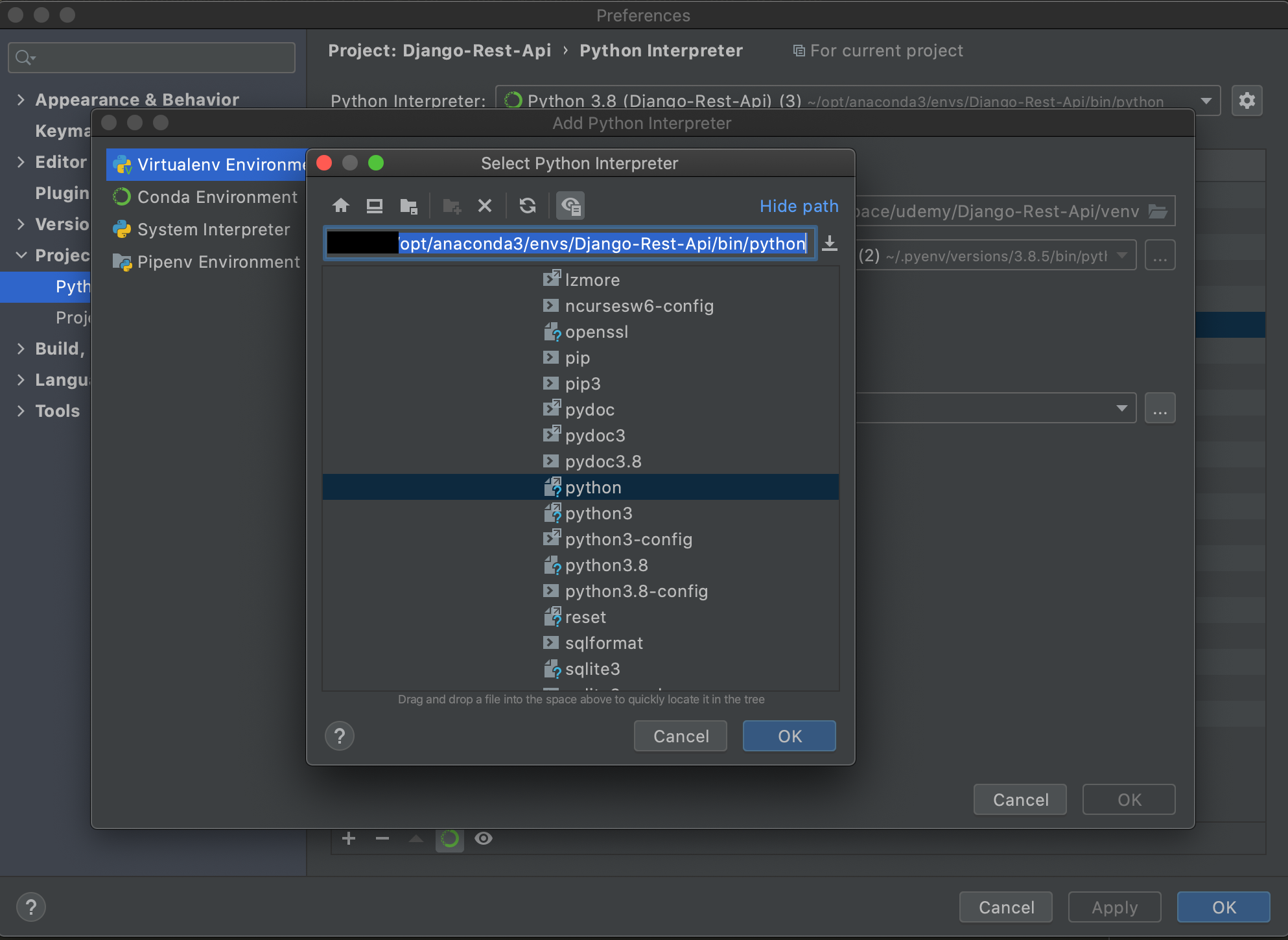Refresh the file tree listing
The width and height of the screenshot is (1288, 940).
click(x=527, y=206)
